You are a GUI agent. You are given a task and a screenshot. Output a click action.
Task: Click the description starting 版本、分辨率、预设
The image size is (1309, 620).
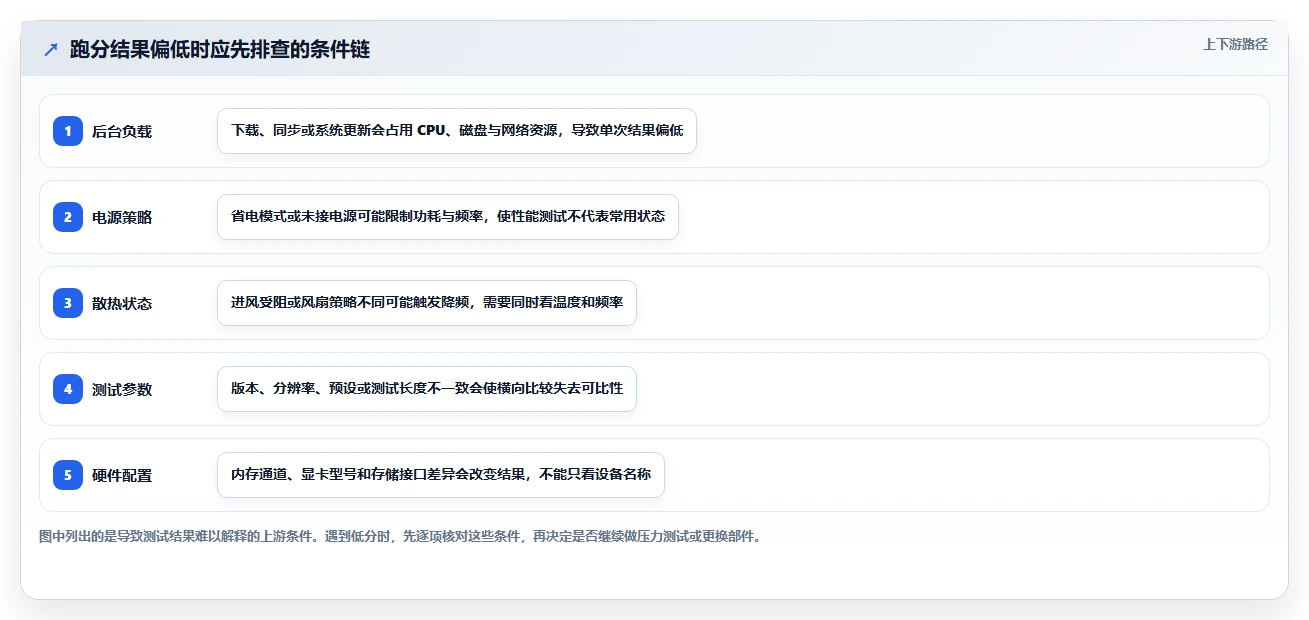coord(427,389)
